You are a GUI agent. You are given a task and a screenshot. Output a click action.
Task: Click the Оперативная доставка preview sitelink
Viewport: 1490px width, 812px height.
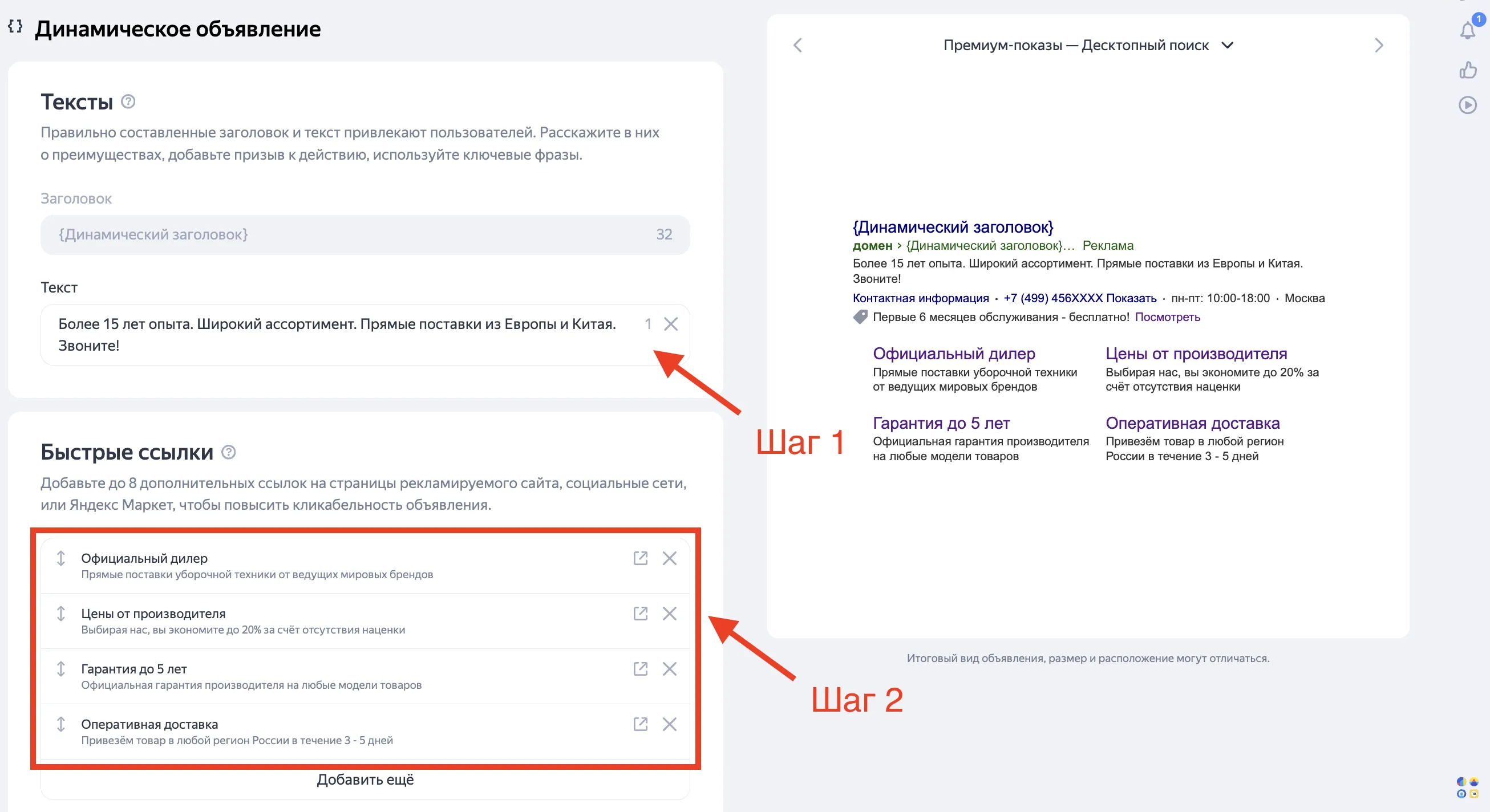point(1192,423)
